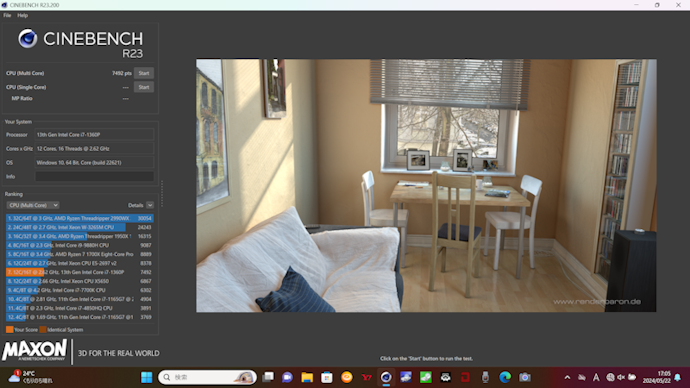
Task: Click the orange Your Score legend swatch
Action: coord(9,329)
